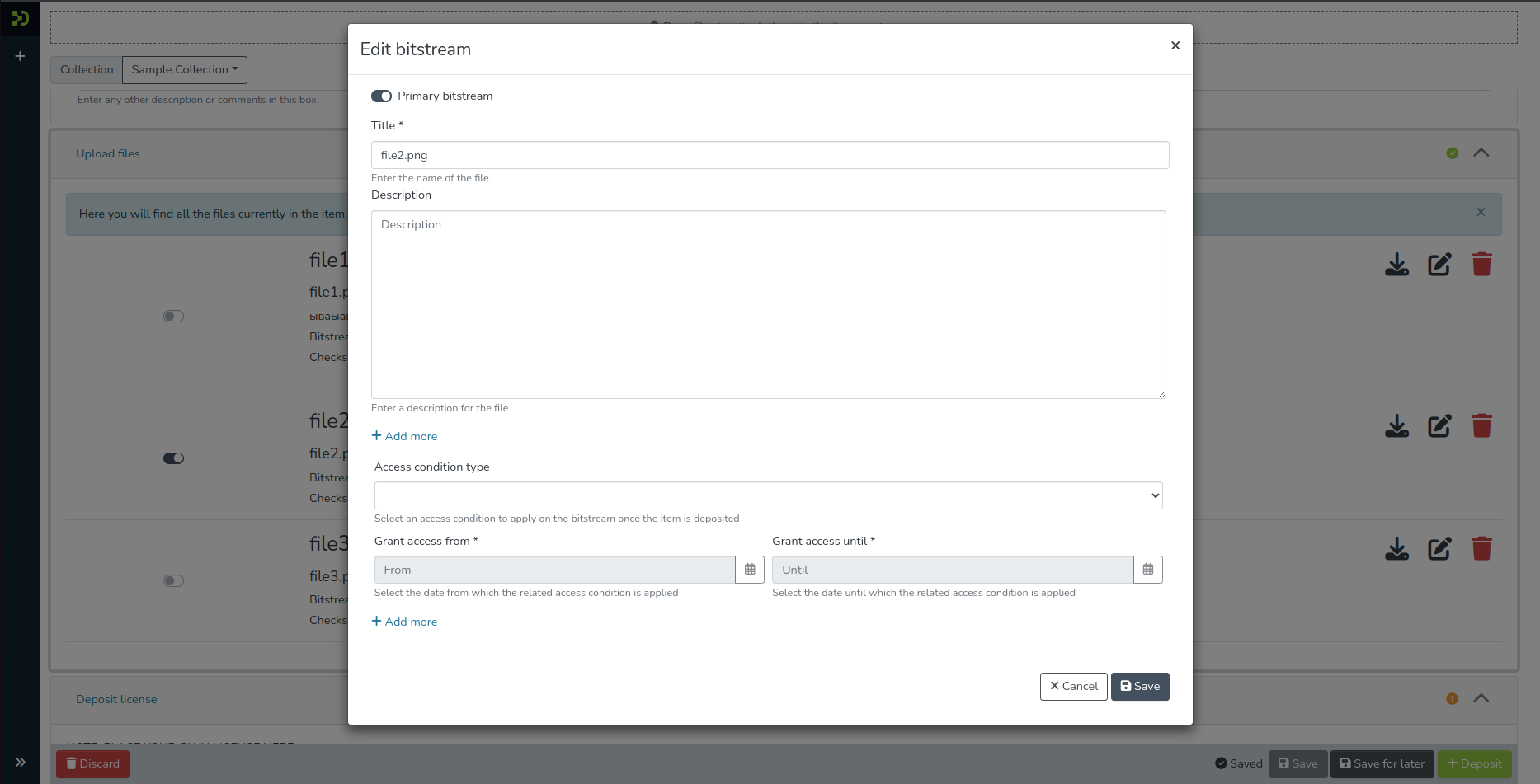
Task: Click the DSpace logo icon
Action: (x=20, y=17)
